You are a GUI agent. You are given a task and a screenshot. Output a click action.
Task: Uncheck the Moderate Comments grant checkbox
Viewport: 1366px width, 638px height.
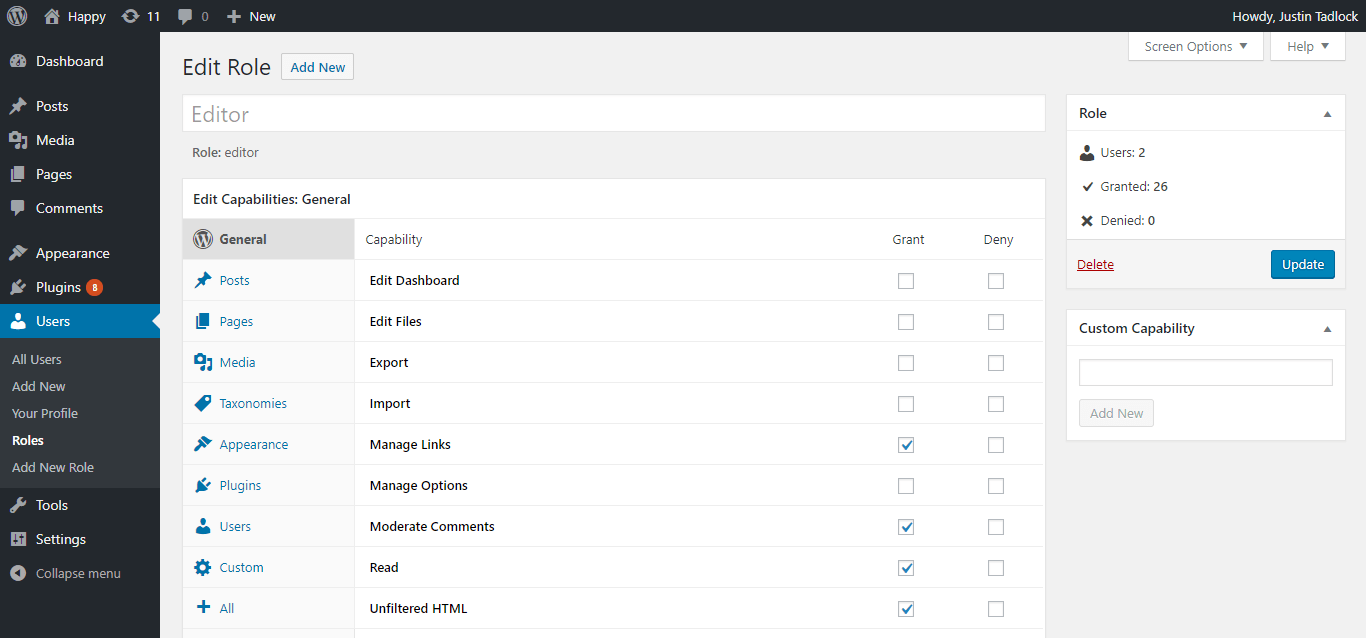[x=906, y=526]
